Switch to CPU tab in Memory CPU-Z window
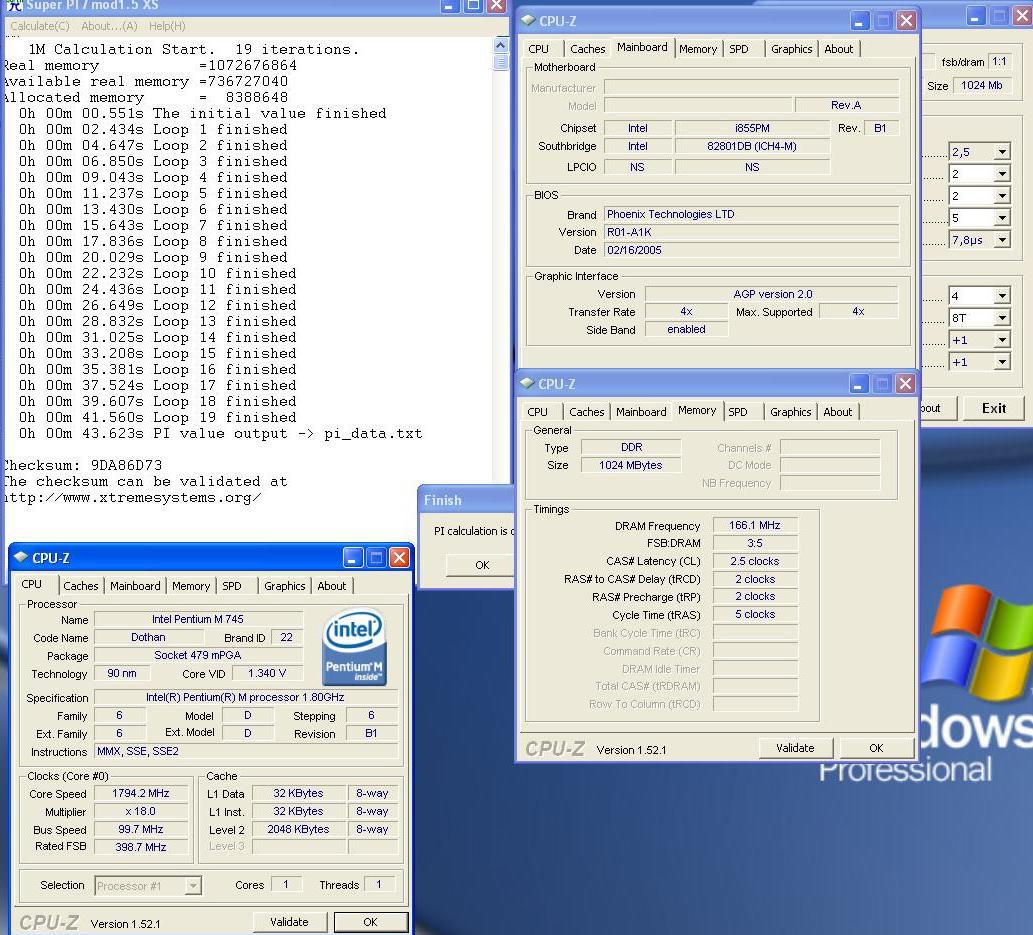The width and height of the screenshot is (1033, 935). click(538, 412)
